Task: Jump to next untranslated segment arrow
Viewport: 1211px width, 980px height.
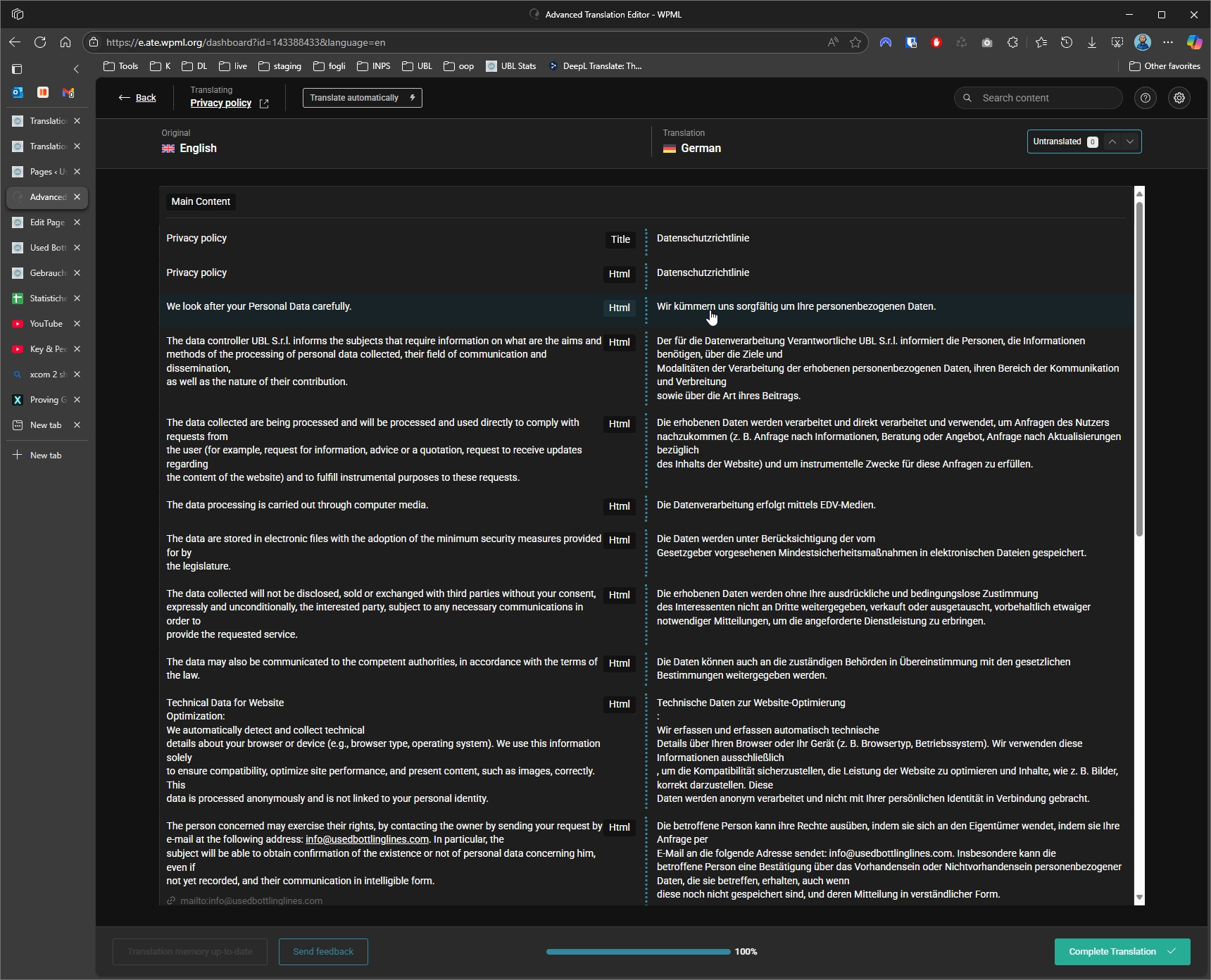Action: (x=1130, y=142)
